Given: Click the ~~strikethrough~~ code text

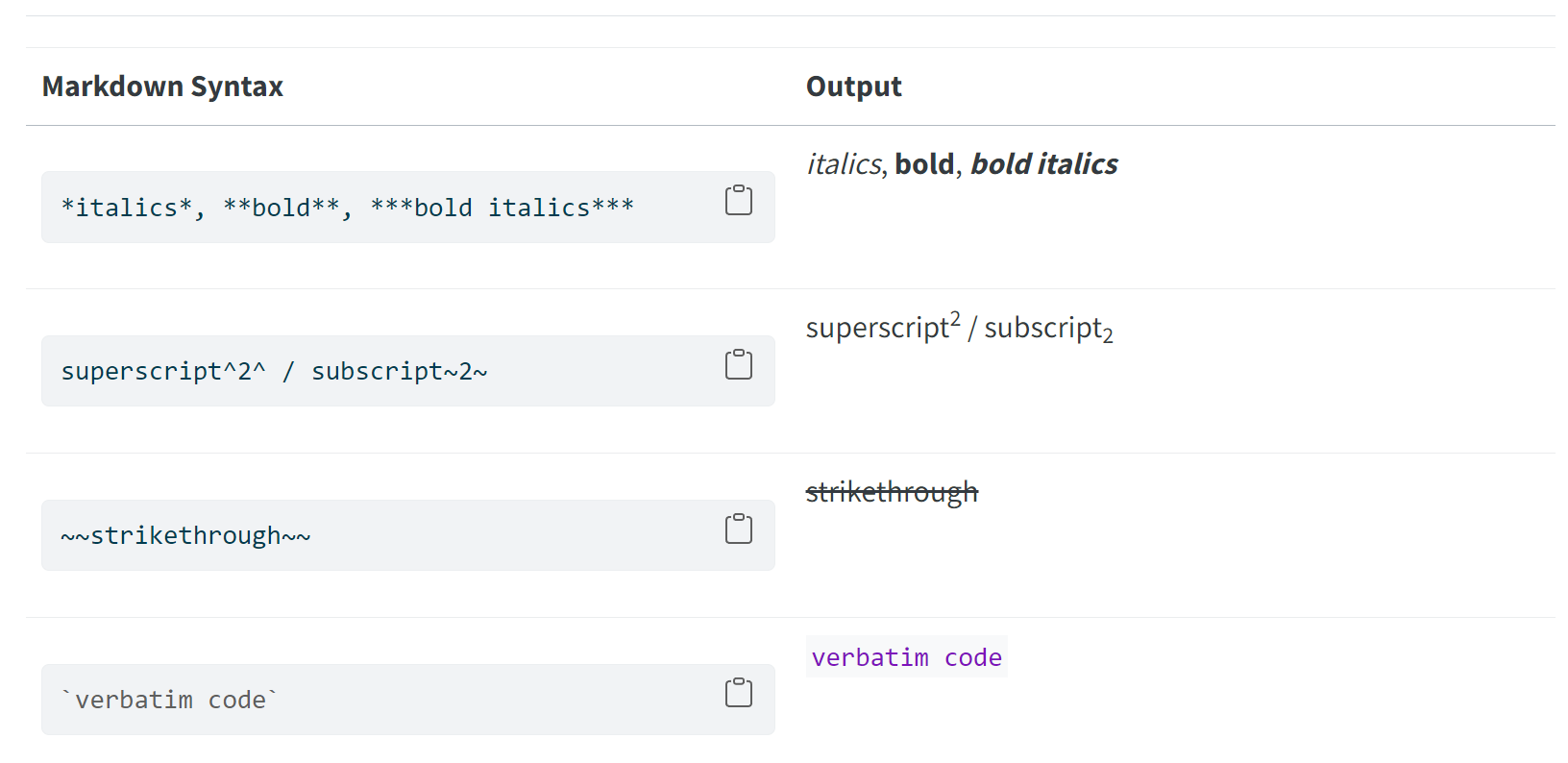Looking at the screenshot, I should tap(185, 536).
